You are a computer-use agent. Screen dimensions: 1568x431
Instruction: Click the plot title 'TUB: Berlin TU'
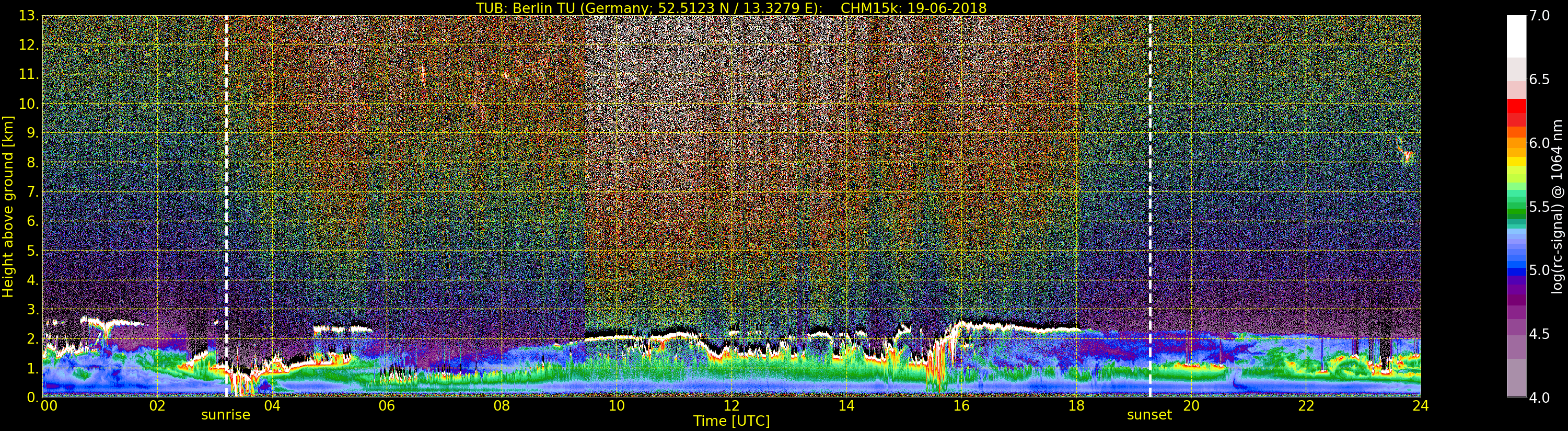pyautogui.click(x=525, y=8)
